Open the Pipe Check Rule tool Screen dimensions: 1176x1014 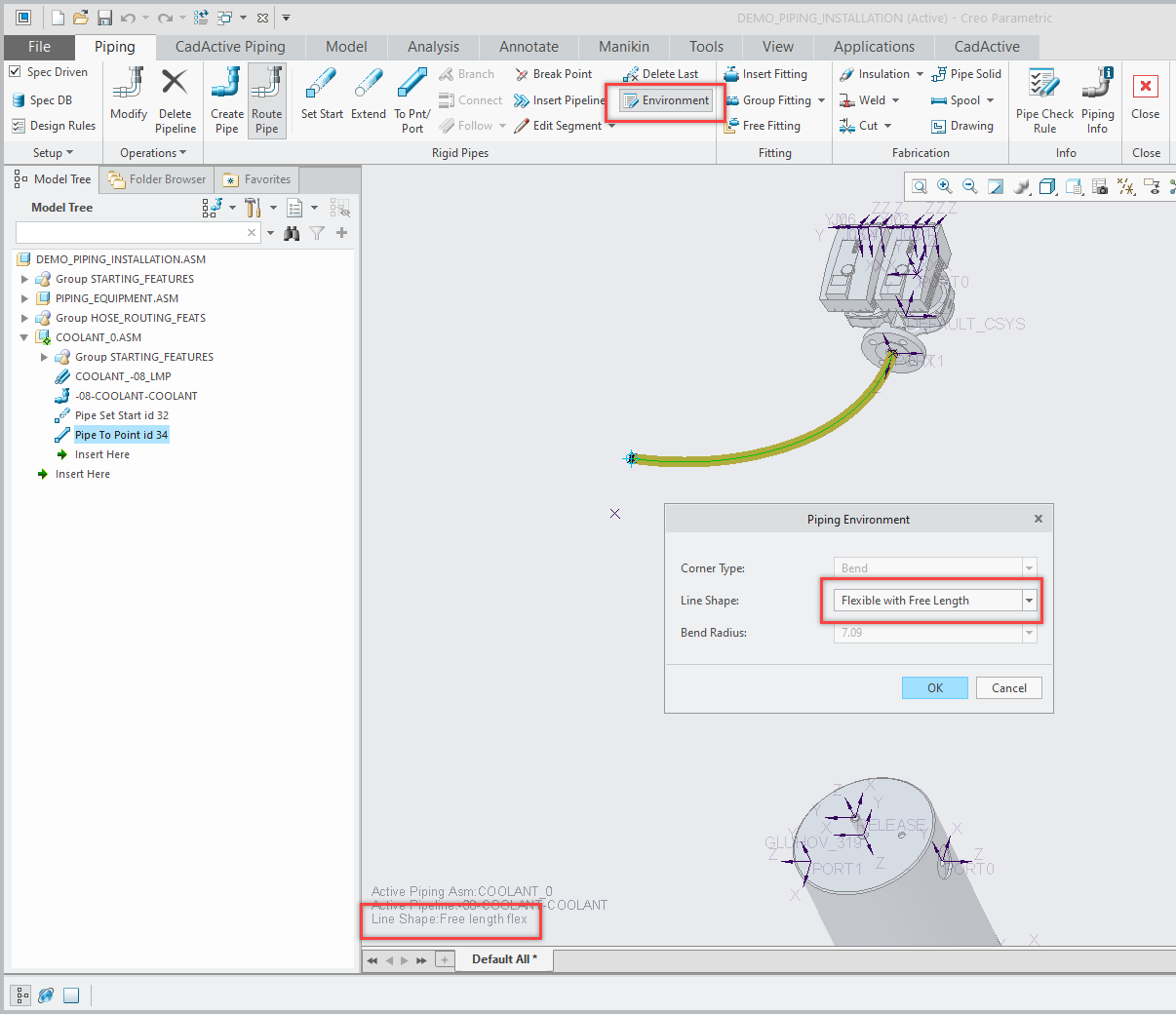(1044, 101)
